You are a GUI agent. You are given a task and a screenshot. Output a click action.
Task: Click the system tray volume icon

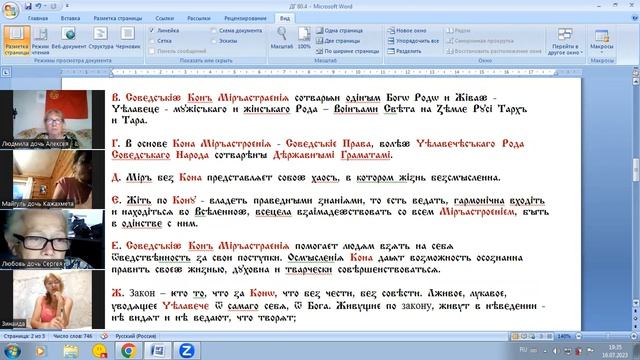click(556, 351)
